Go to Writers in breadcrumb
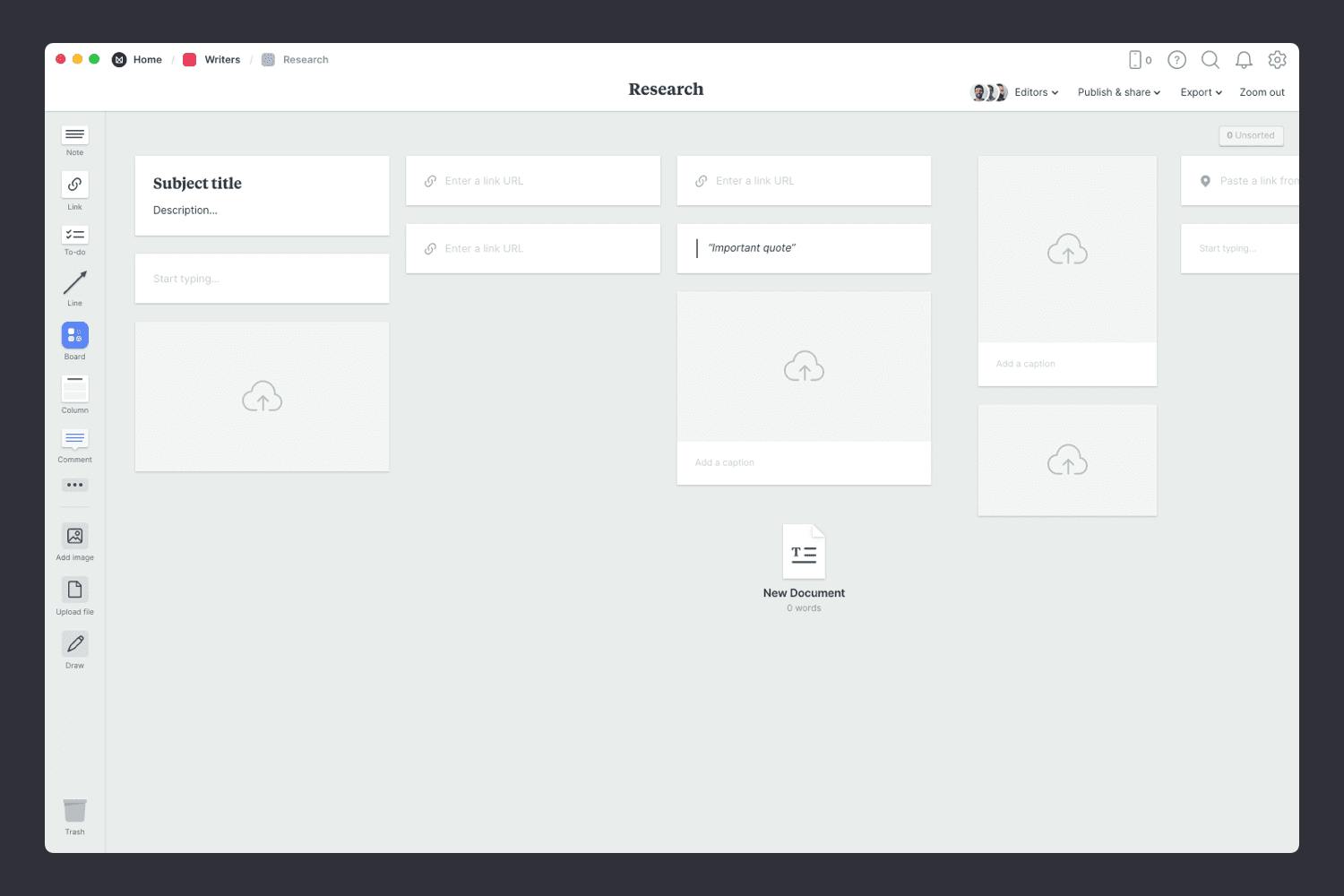 pos(221,60)
